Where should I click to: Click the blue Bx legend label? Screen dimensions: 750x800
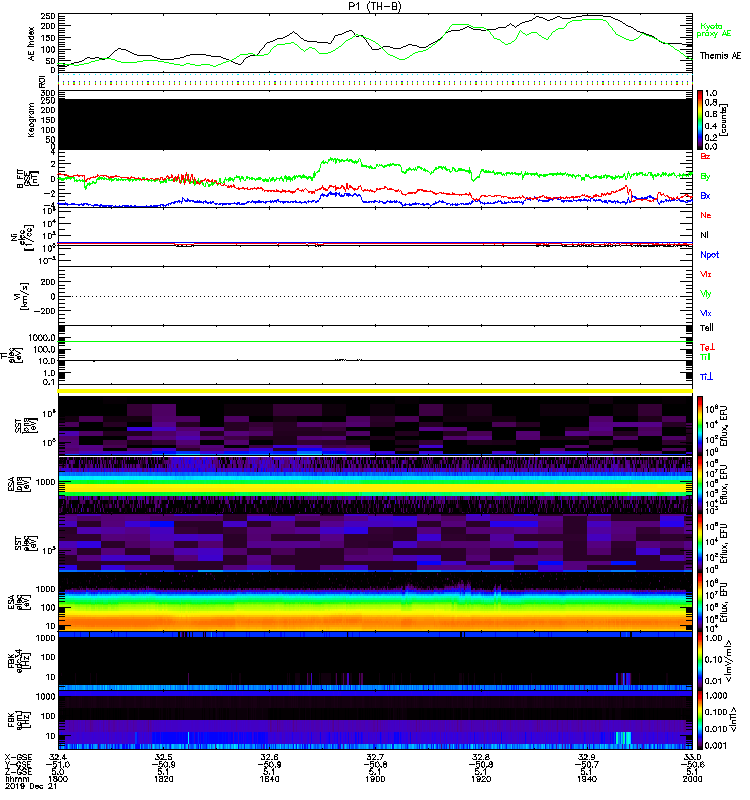click(x=705, y=195)
